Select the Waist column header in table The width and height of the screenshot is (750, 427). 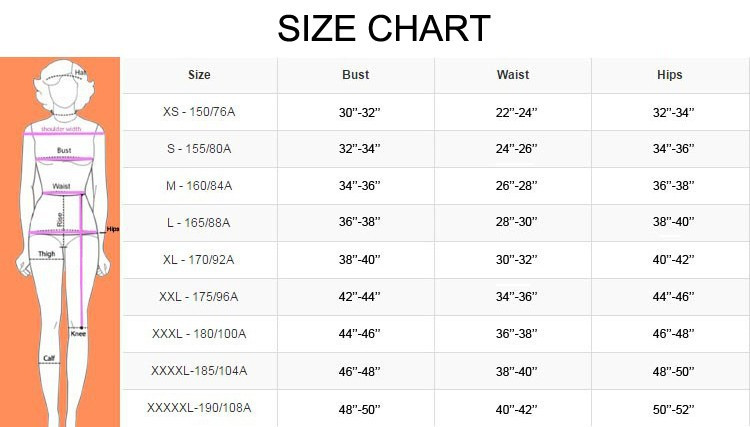(x=513, y=75)
